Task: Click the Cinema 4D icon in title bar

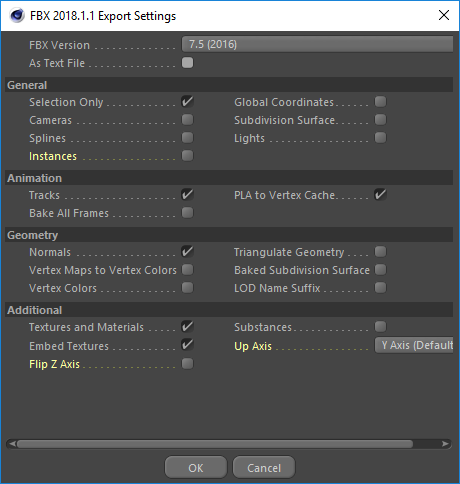Action: tap(17, 15)
